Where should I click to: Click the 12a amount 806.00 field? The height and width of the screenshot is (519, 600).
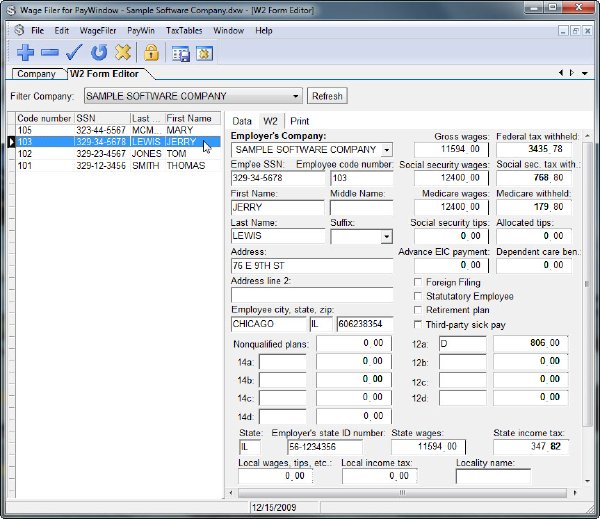click(531, 343)
